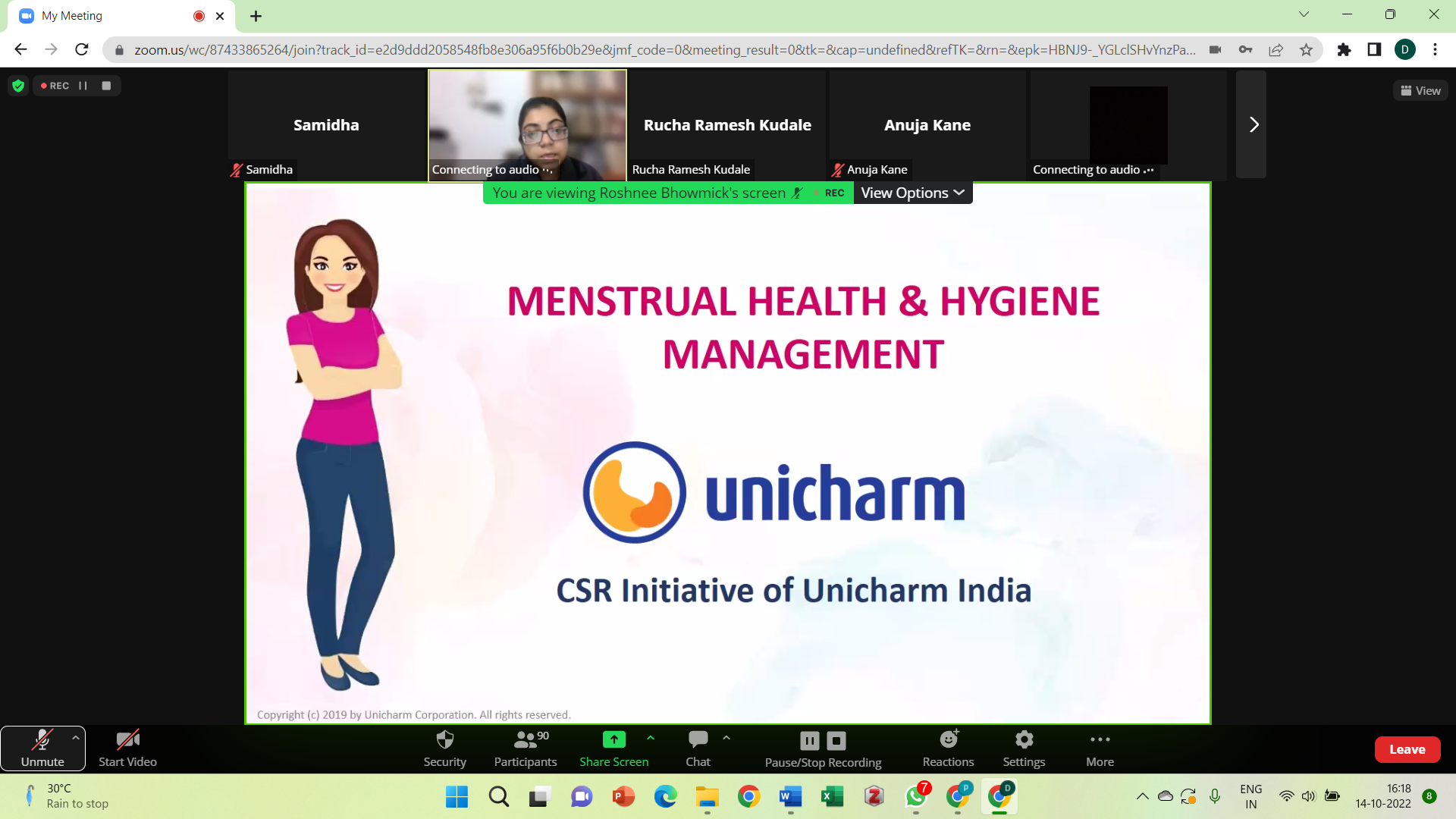Open the tab search chevron

pyautogui.click(x=1304, y=14)
